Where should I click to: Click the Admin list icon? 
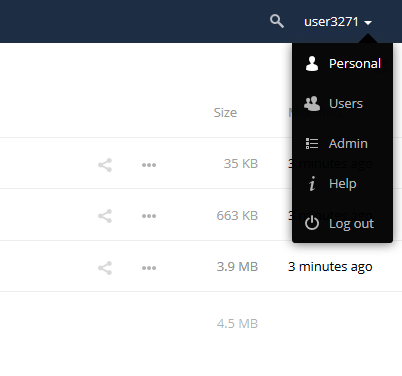click(x=312, y=143)
